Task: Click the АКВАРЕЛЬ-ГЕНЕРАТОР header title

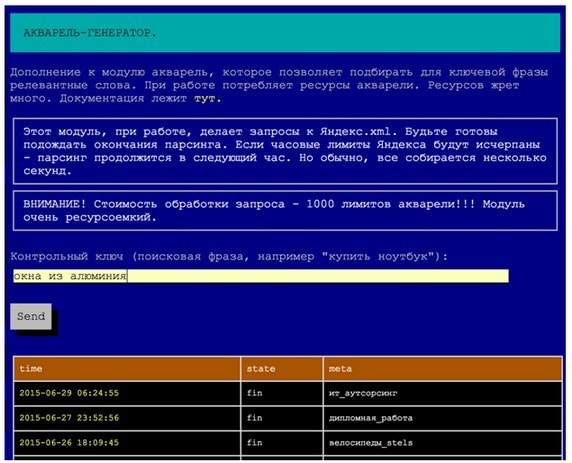Action: click(90, 33)
